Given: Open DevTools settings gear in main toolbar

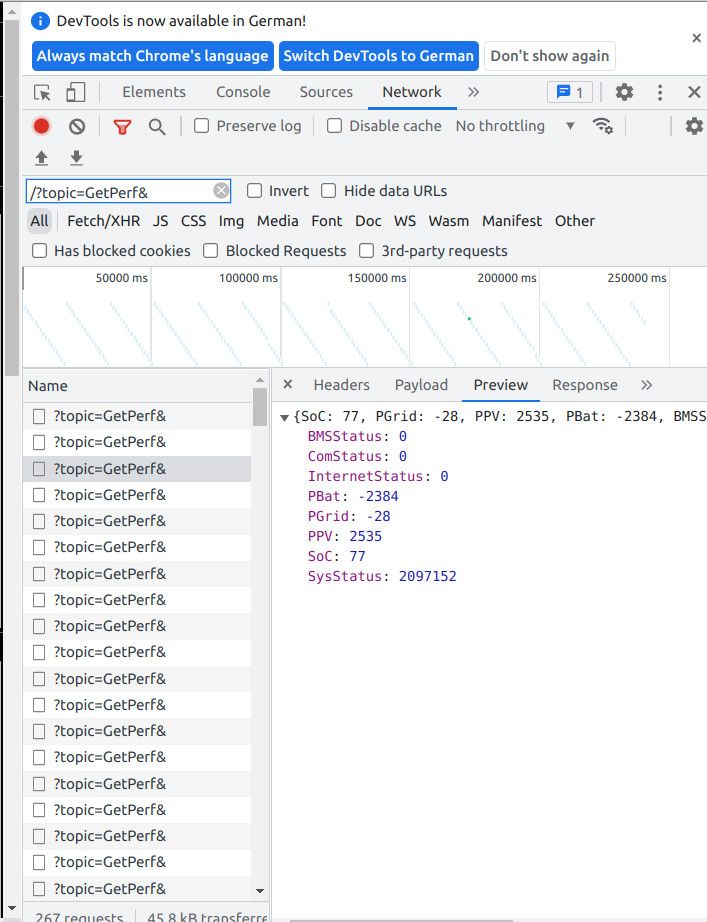Looking at the screenshot, I should point(624,92).
